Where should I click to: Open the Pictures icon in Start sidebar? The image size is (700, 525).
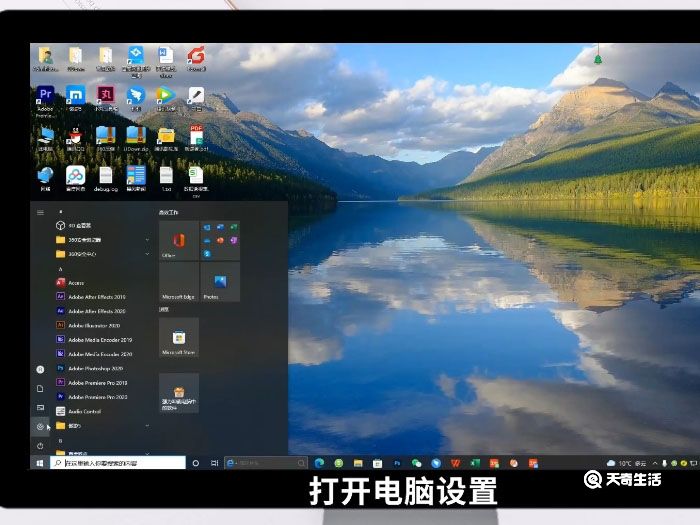40,408
